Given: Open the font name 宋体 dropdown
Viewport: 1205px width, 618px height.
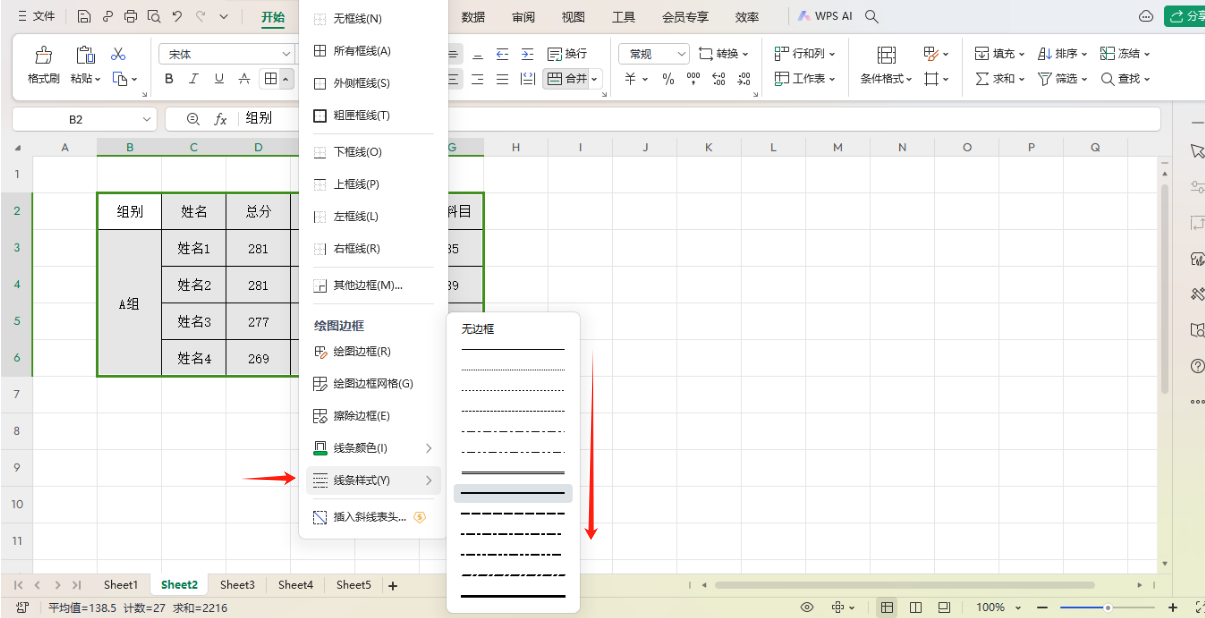Looking at the screenshot, I should 286,54.
